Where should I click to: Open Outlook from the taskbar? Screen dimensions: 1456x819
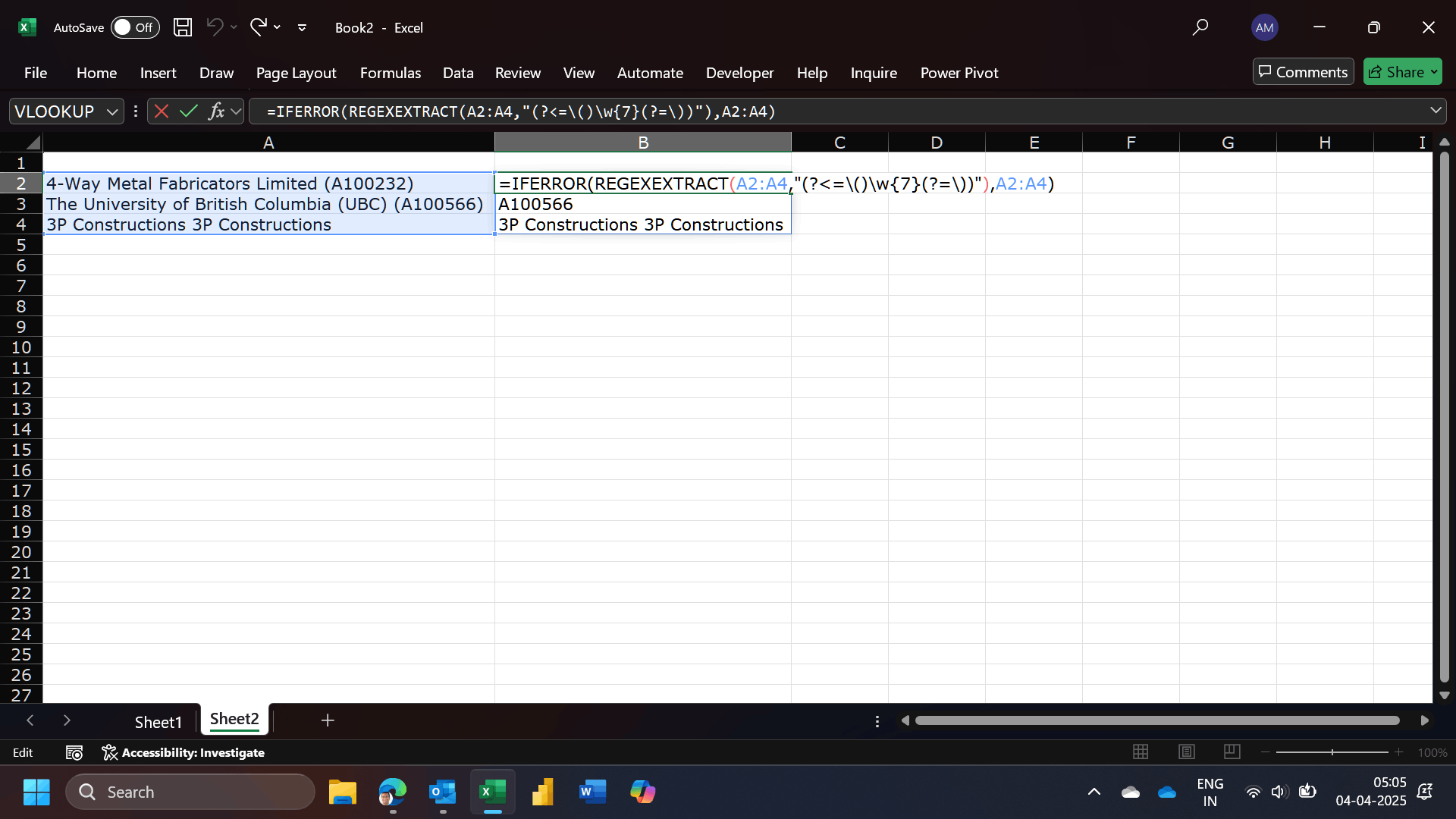click(x=442, y=792)
